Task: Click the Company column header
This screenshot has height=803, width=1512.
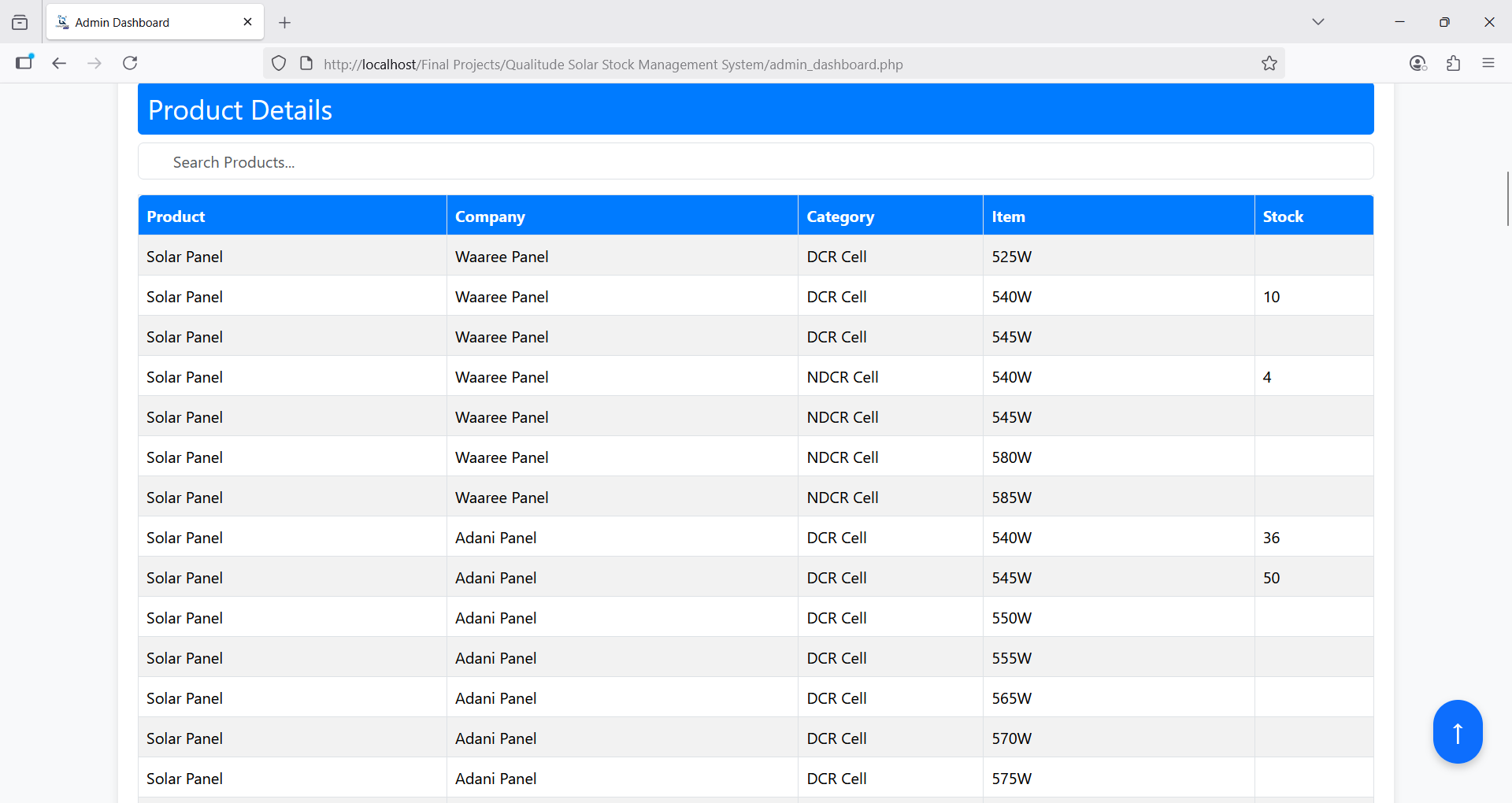Action: click(x=490, y=216)
